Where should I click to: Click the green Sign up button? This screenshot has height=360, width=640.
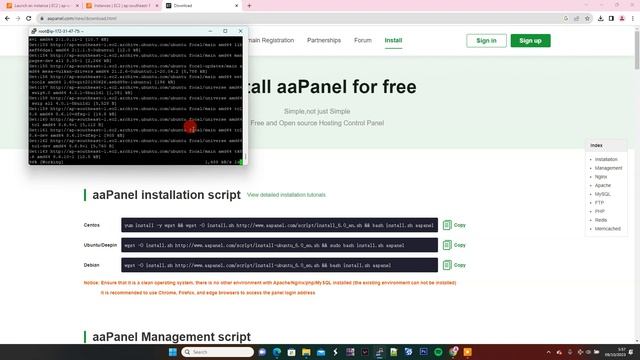pyautogui.click(x=530, y=40)
